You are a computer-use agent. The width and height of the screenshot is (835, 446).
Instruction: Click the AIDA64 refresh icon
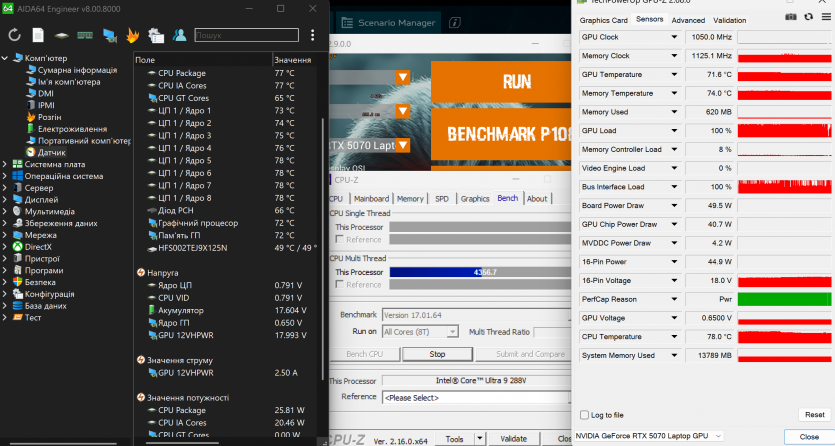(x=15, y=35)
